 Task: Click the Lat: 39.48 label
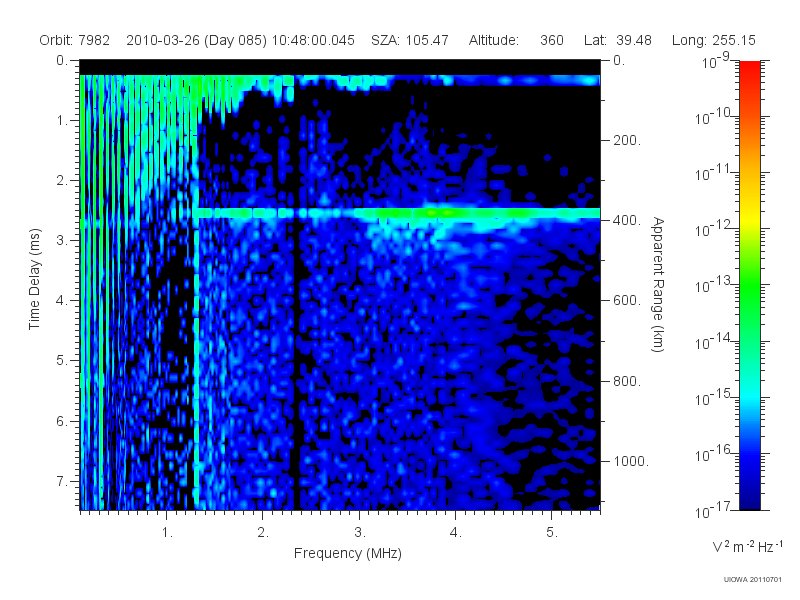point(618,40)
